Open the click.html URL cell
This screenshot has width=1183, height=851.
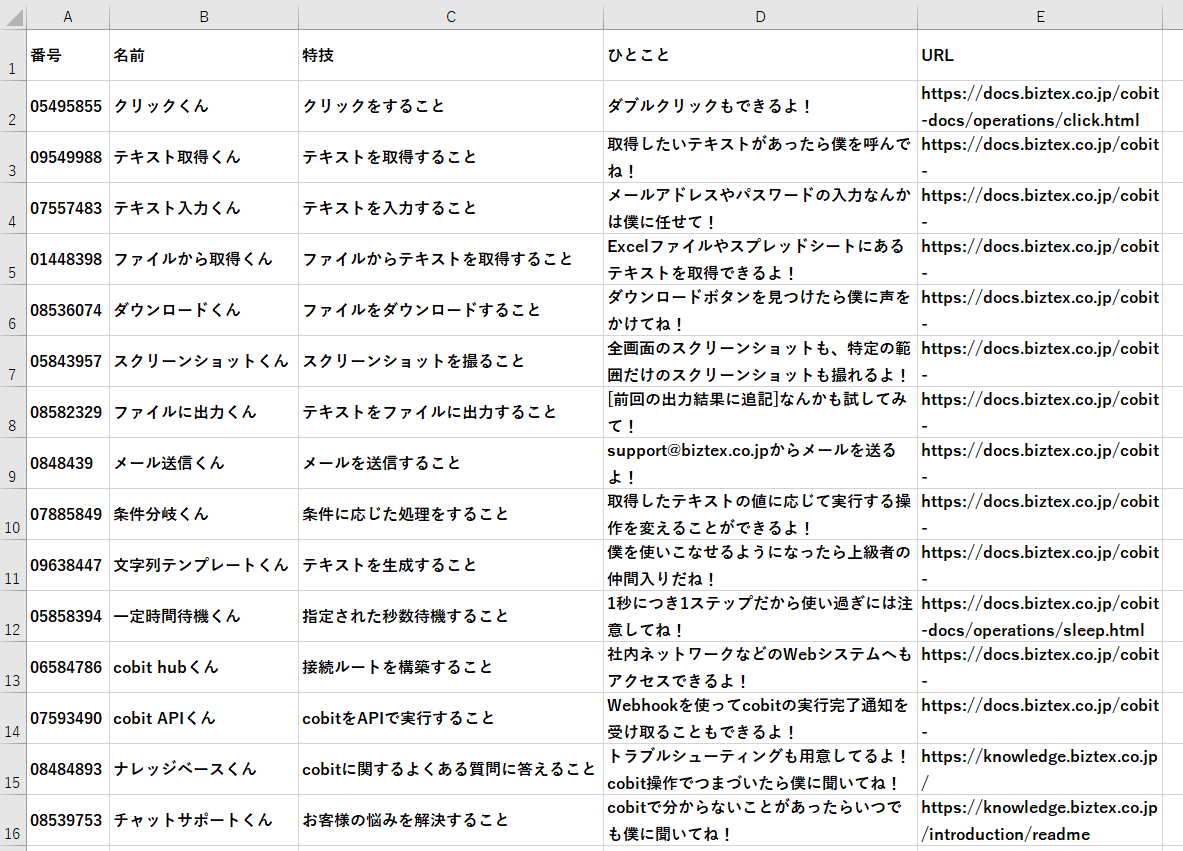tap(1040, 106)
